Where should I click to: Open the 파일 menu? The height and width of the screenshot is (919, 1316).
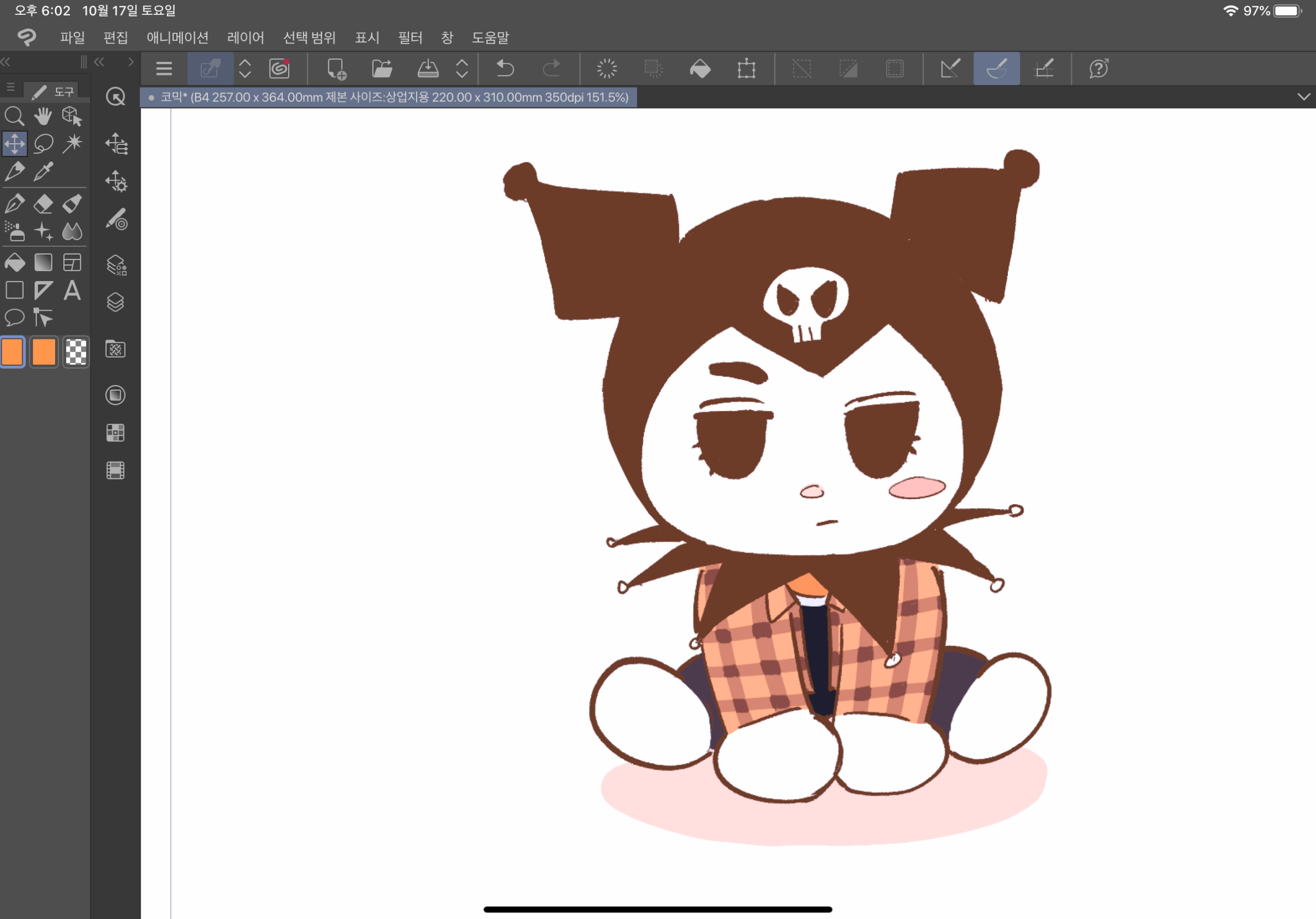click(x=72, y=38)
